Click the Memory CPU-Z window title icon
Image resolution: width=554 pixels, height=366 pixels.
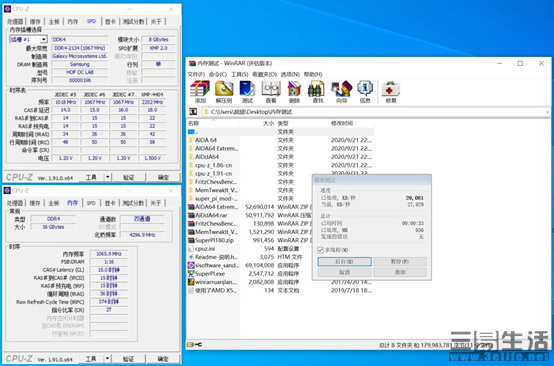(x=7, y=190)
